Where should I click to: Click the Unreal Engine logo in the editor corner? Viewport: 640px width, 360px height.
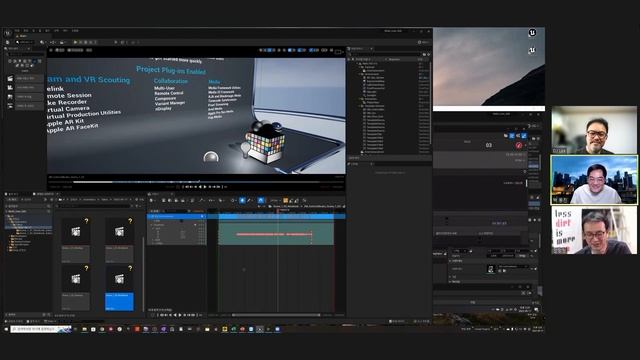click(8, 33)
